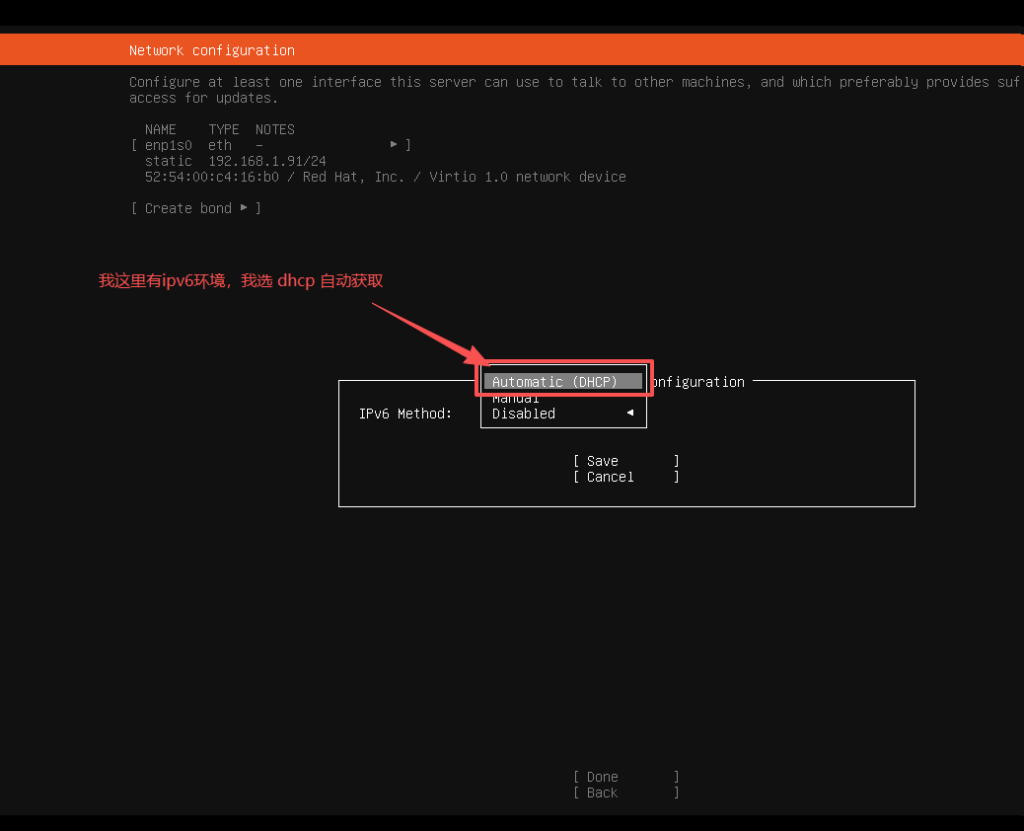Choose Disabled for the IPv6 Method
1024x831 pixels.
523,413
